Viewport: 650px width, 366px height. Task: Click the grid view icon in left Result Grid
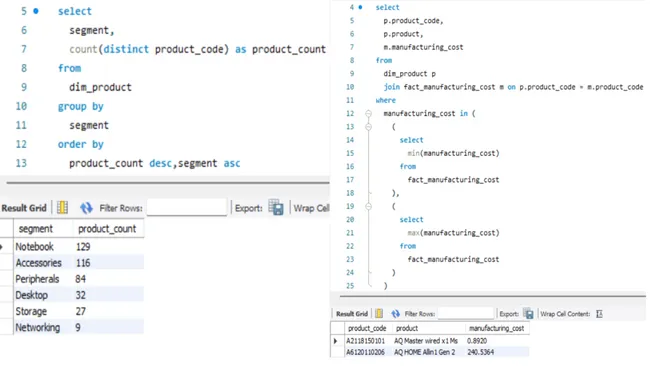[62, 207]
